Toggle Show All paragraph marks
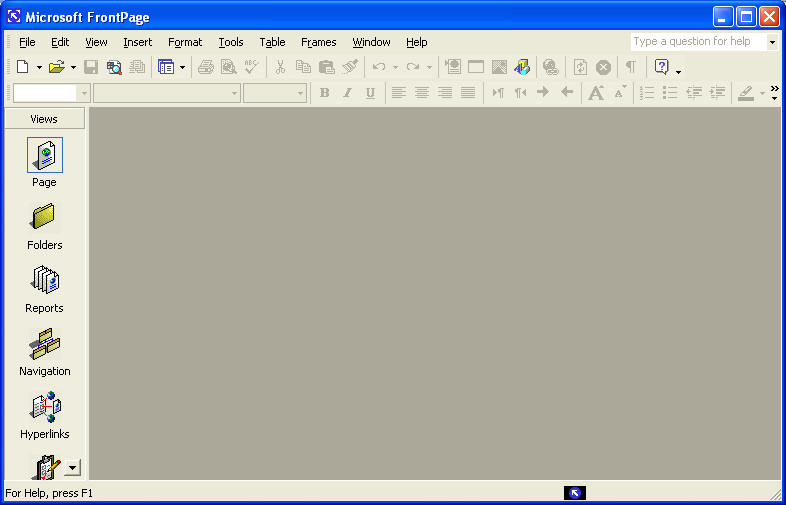Viewport: 786px width, 505px height. point(630,67)
